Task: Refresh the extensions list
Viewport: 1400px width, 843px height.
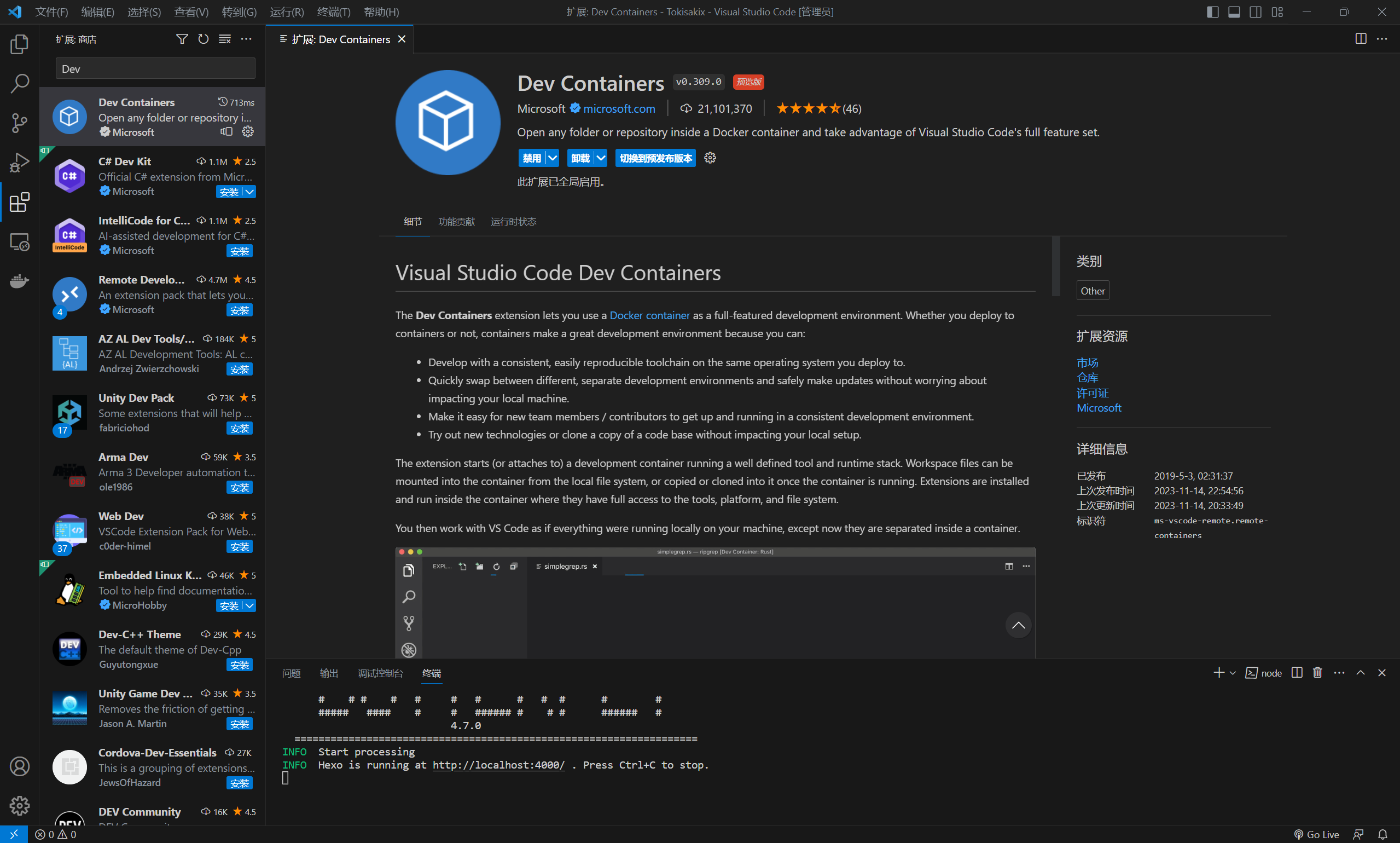Action: click(204, 39)
